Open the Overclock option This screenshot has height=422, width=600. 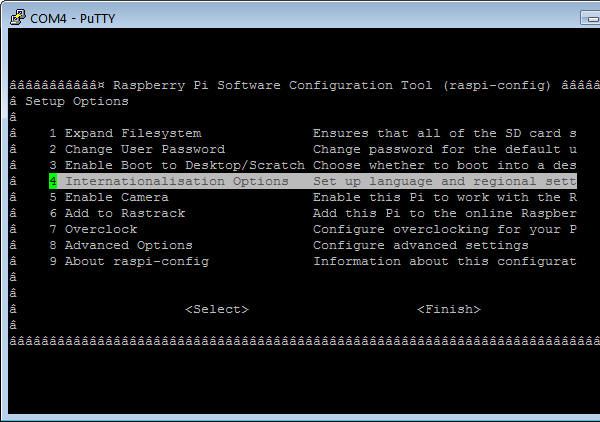tap(101, 229)
